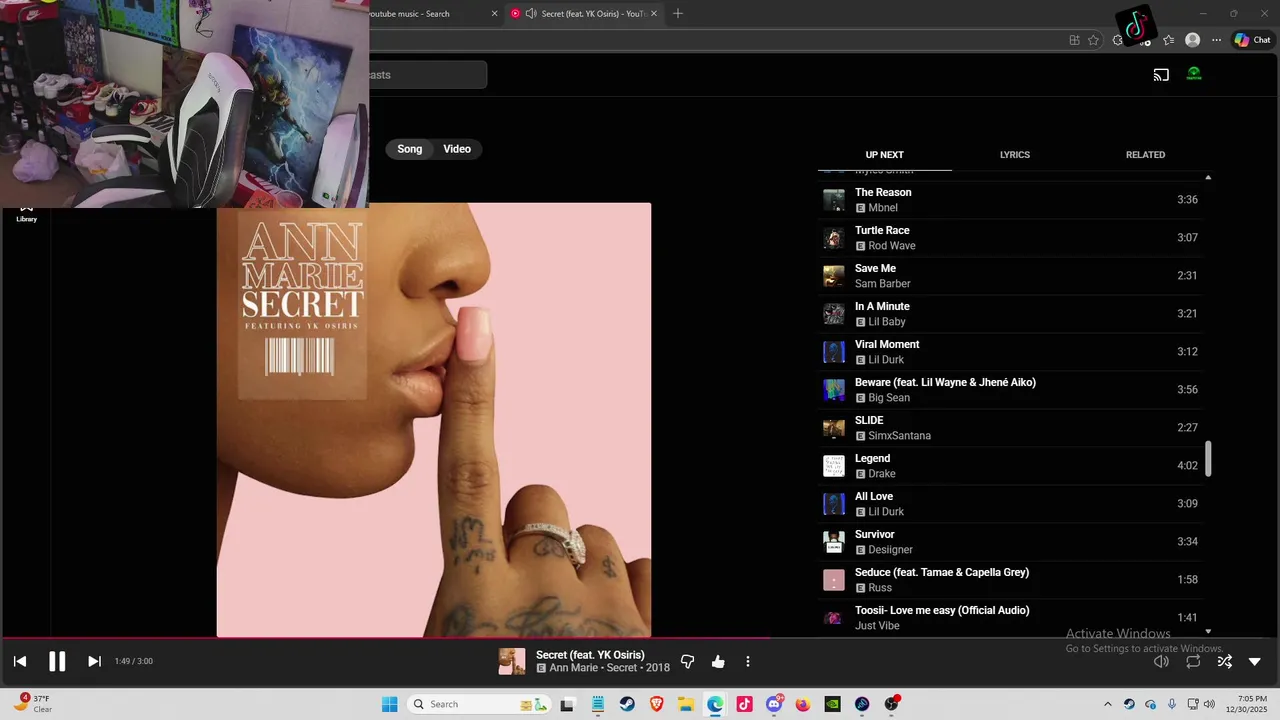
Task: Open a new browser tab
Action: (678, 14)
